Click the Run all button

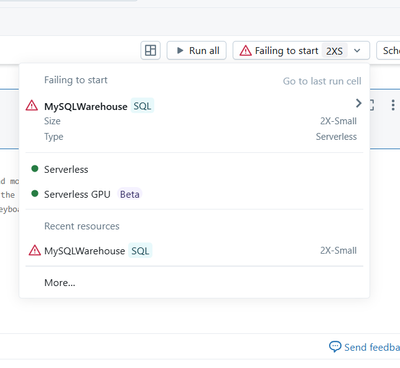coord(197,51)
